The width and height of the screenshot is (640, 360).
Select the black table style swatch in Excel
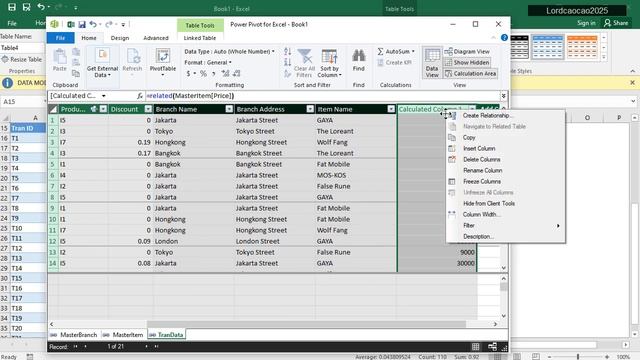pyautogui.click(x=519, y=47)
